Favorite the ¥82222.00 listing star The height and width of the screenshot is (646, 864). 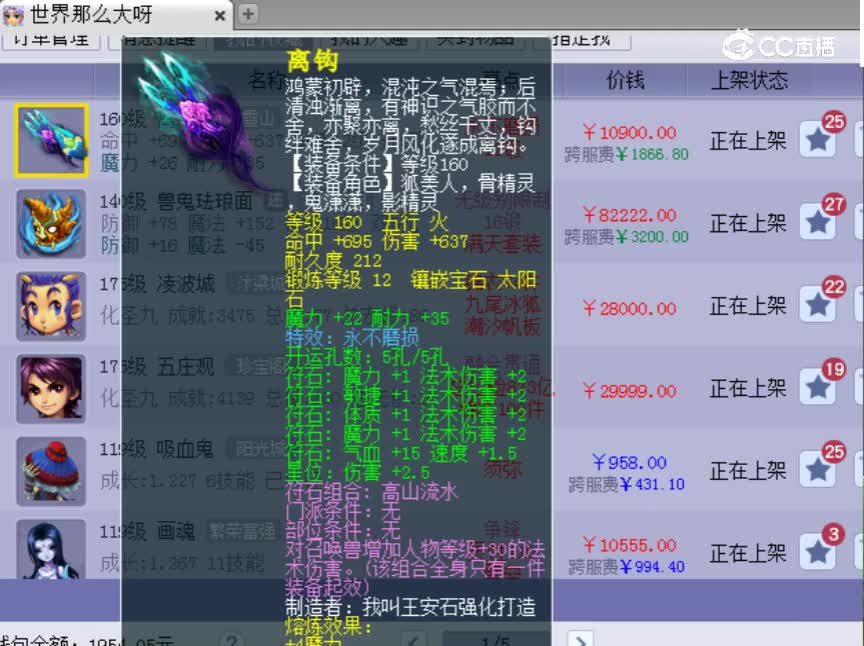point(818,223)
